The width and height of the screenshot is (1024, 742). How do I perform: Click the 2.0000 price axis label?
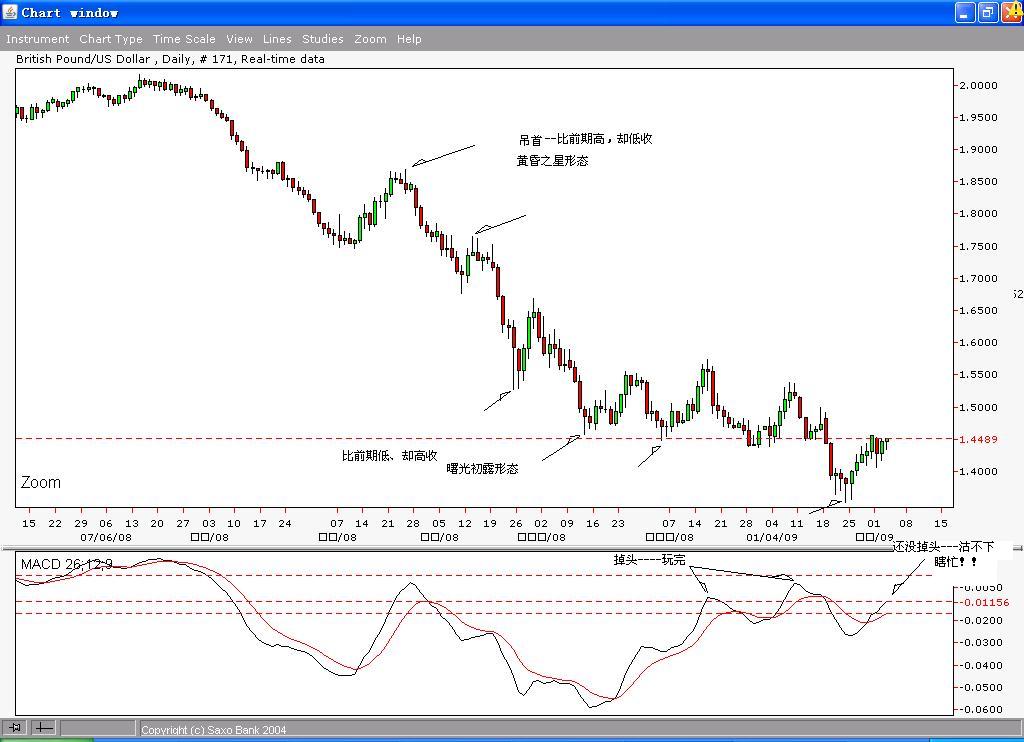click(978, 85)
